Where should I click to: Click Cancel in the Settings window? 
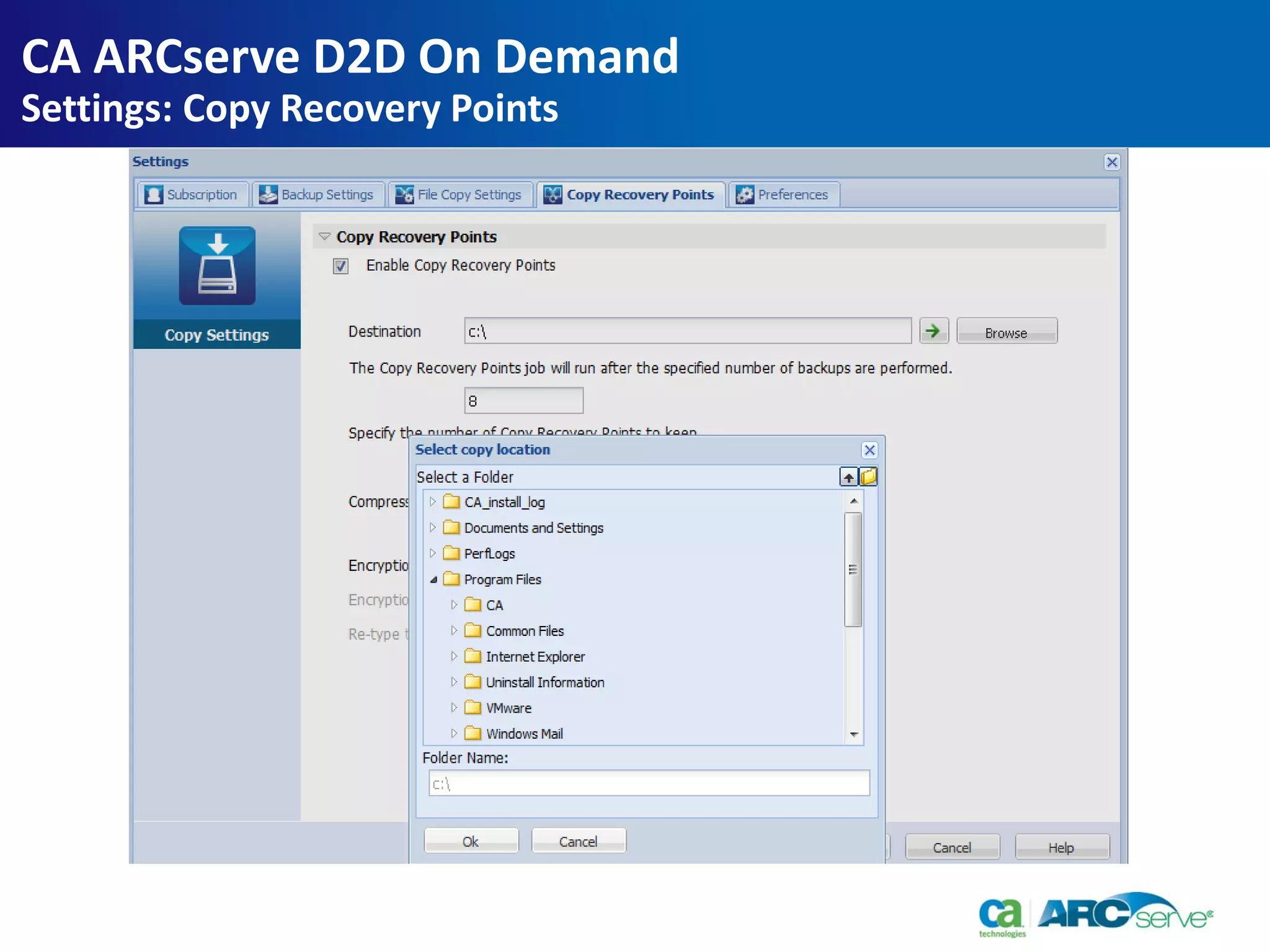[952, 847]
